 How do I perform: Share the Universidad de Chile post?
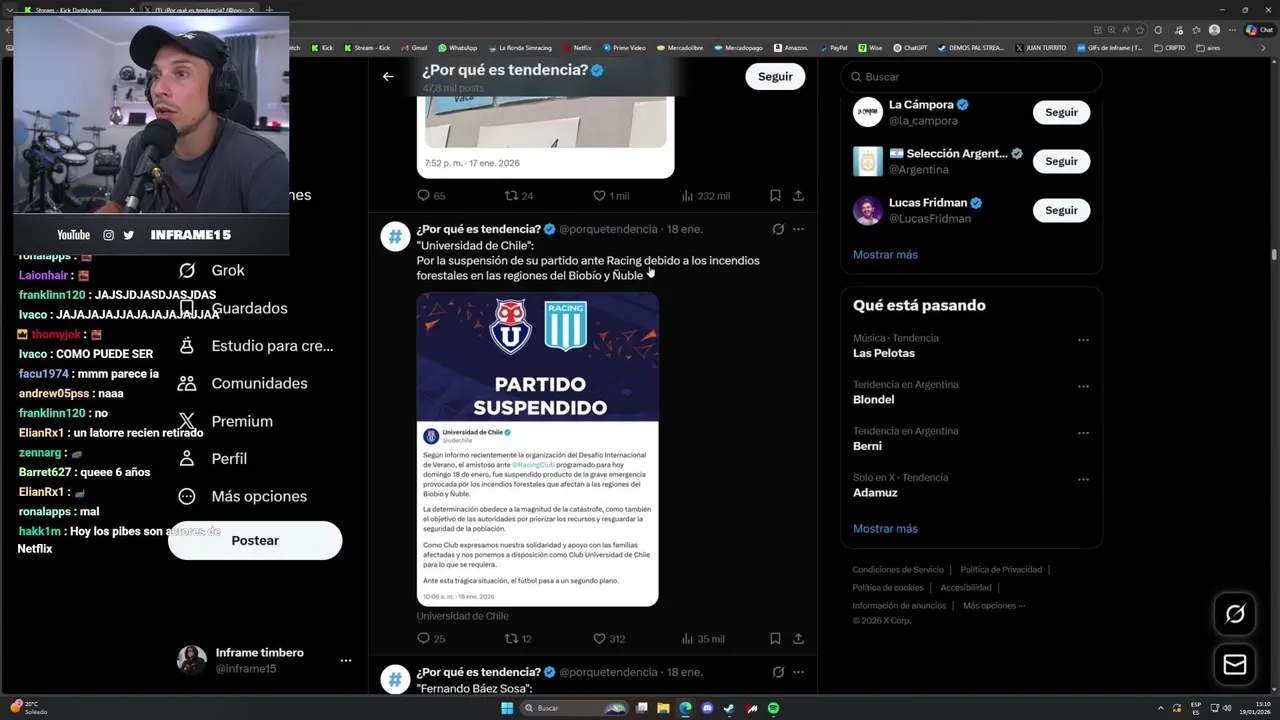[798, 638]
